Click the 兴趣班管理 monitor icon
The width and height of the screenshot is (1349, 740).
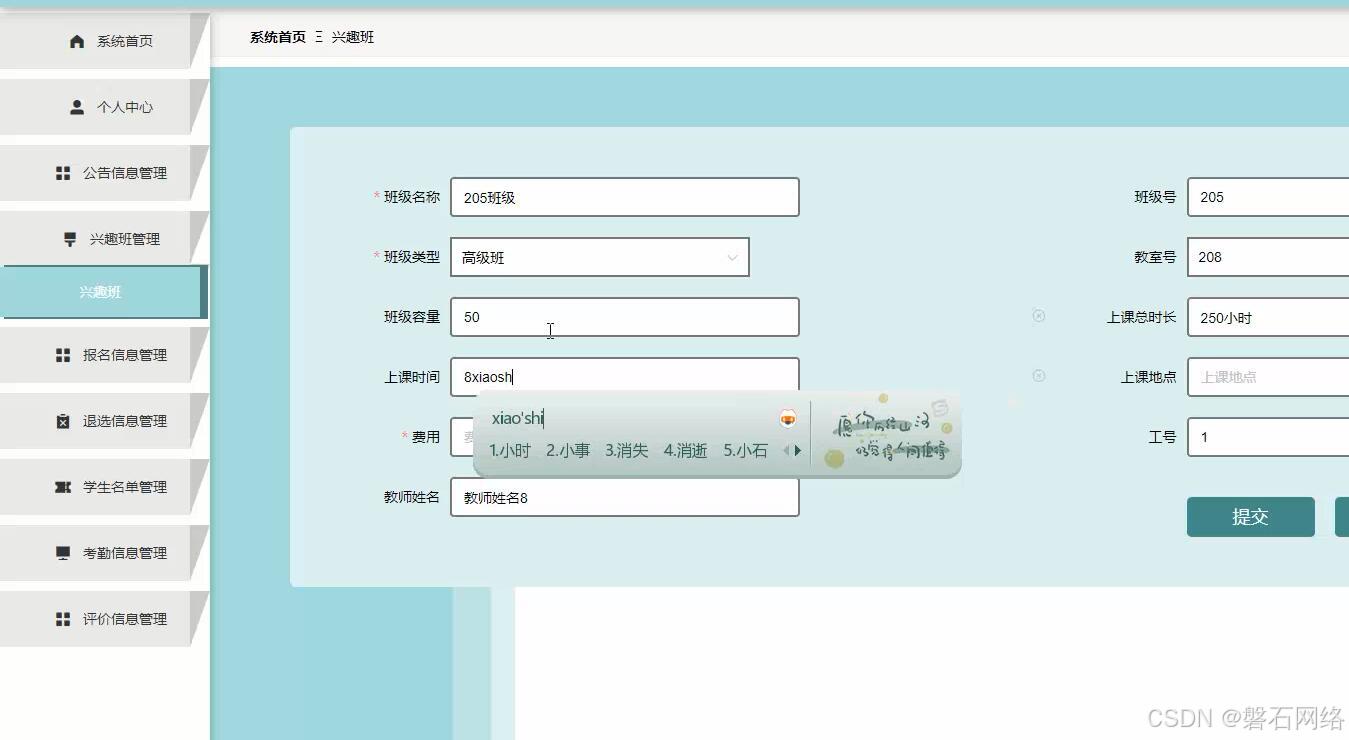tap(70, 238)
